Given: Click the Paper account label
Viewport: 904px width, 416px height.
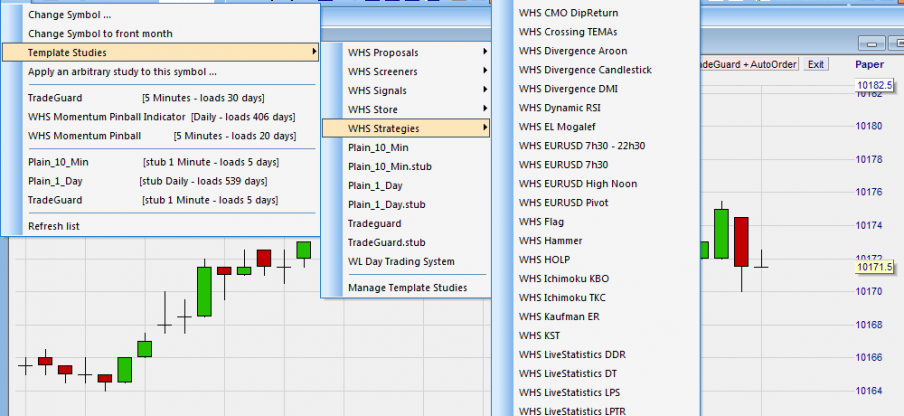Looking at the screenshot, I should pyautogui.click(x=869, y=65).
